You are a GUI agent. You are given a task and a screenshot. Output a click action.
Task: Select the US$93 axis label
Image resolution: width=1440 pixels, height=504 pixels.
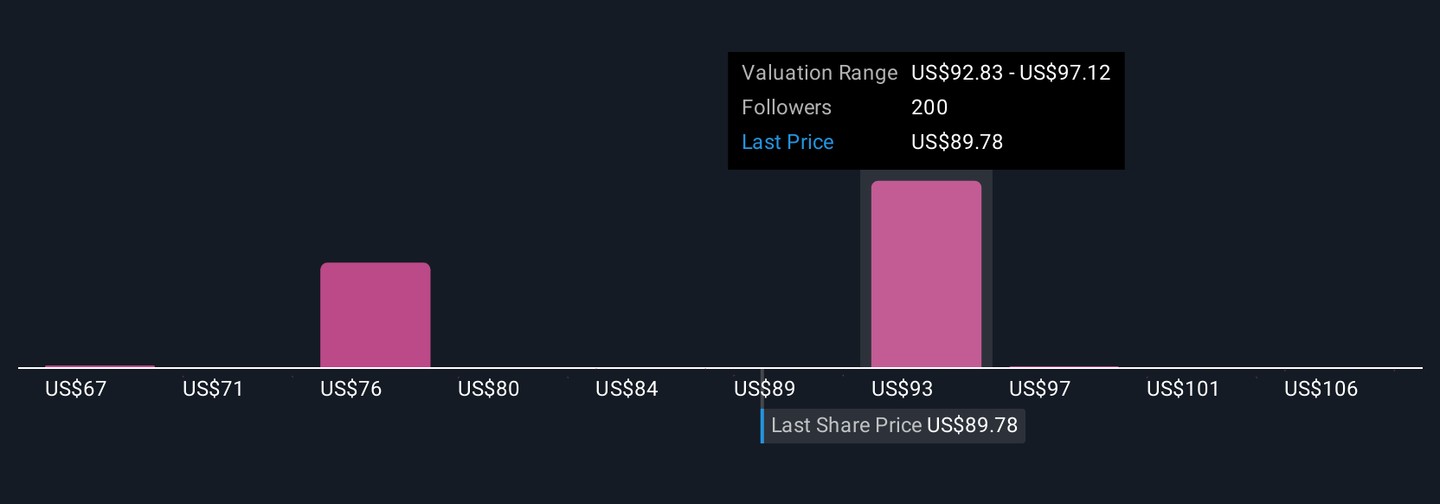point(902,389)
